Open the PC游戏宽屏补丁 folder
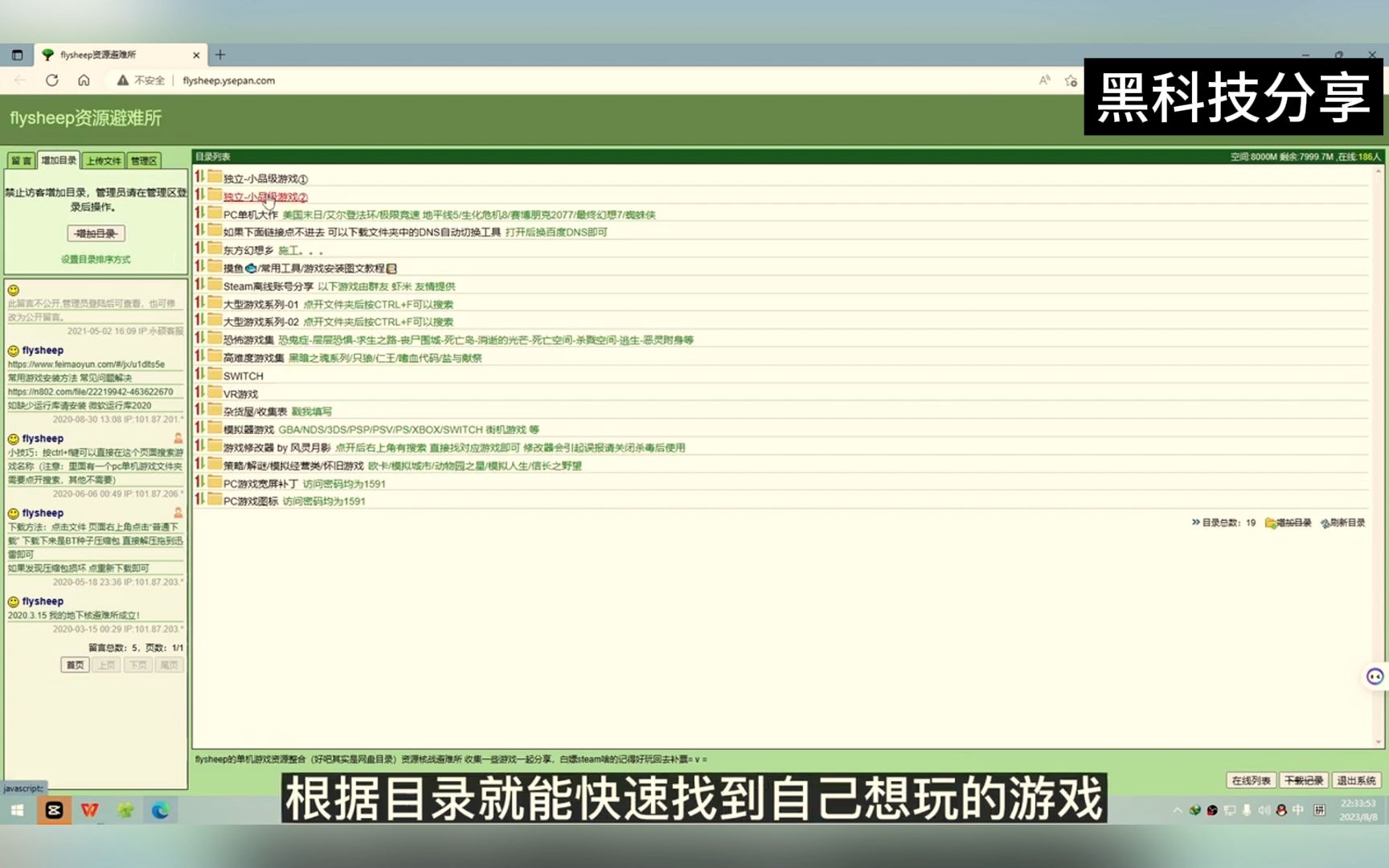The image size is (1389, 868). 260,484
